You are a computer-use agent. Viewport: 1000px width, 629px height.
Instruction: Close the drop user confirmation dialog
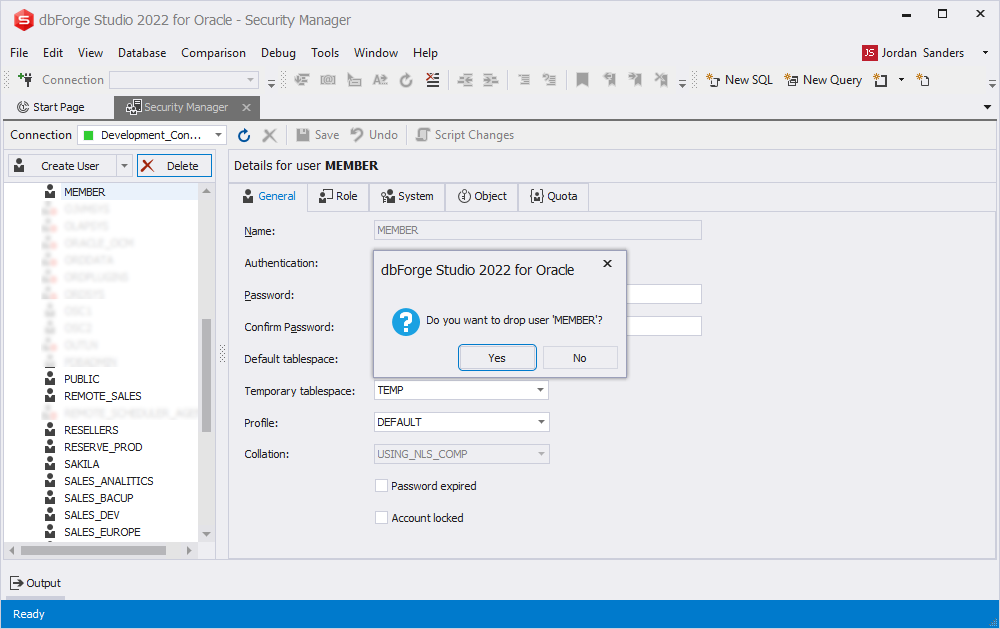tap(607, 263)
